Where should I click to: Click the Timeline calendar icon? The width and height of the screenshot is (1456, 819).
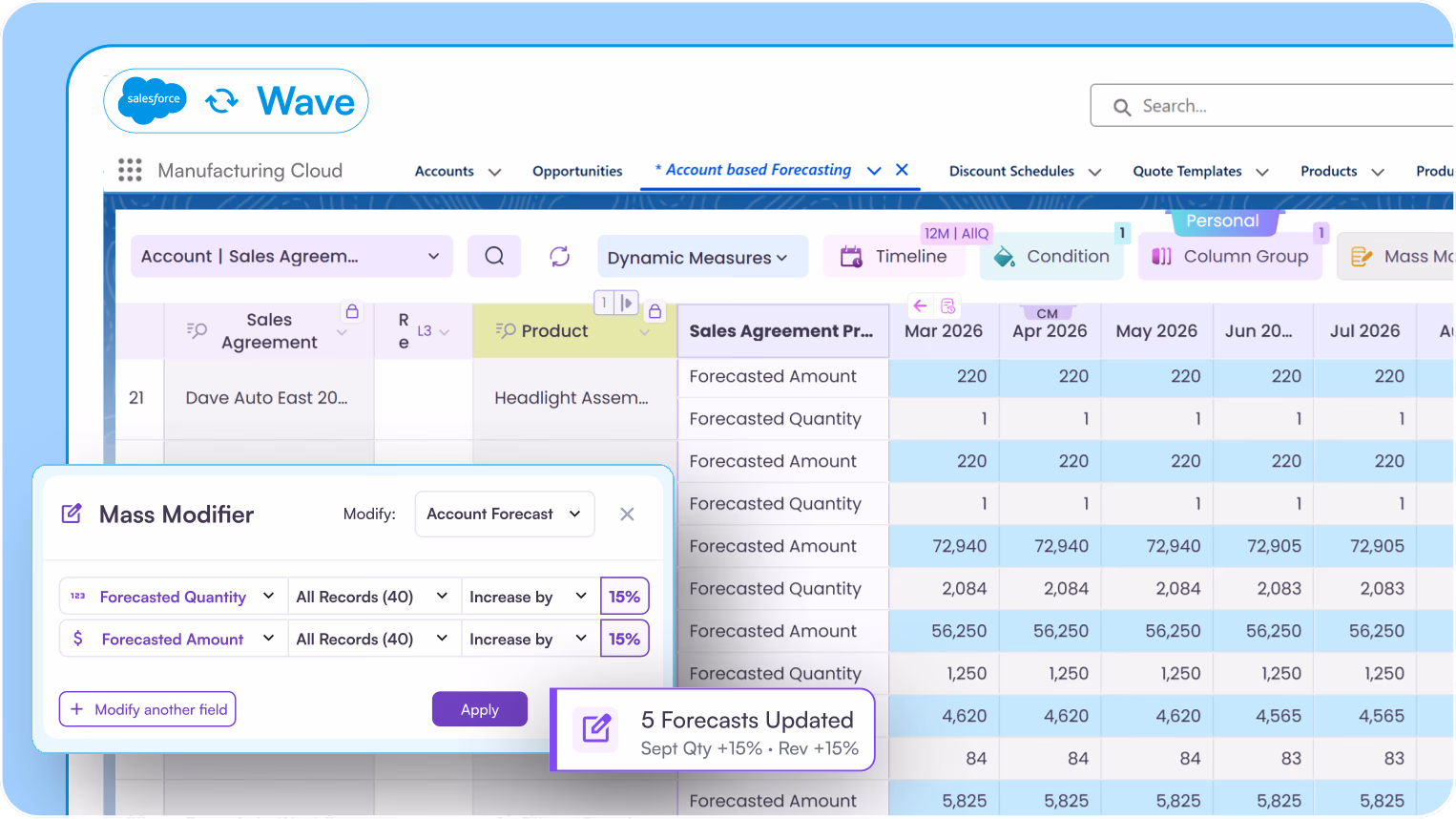click(851, 256)
